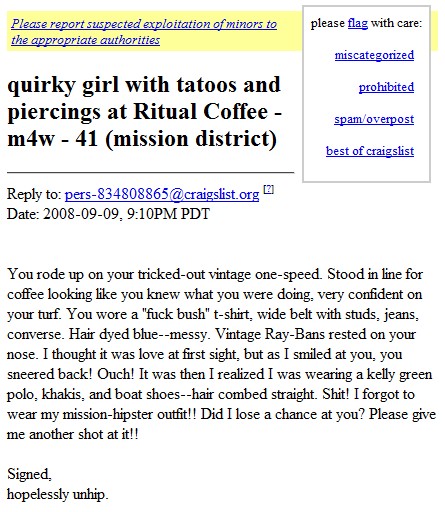
Task: Open the report exploitation of minors link
Action: (144, 32)
